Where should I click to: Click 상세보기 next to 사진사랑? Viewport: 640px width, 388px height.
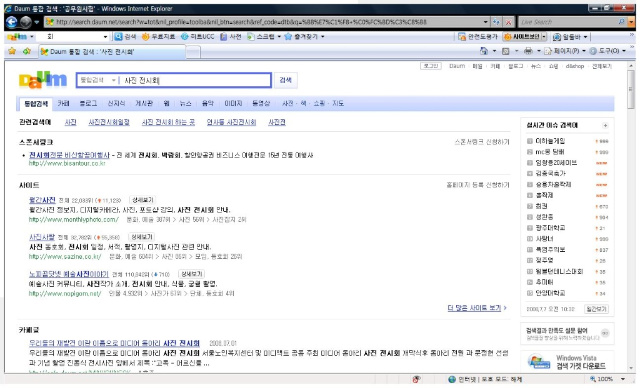(x=142, y=237)
